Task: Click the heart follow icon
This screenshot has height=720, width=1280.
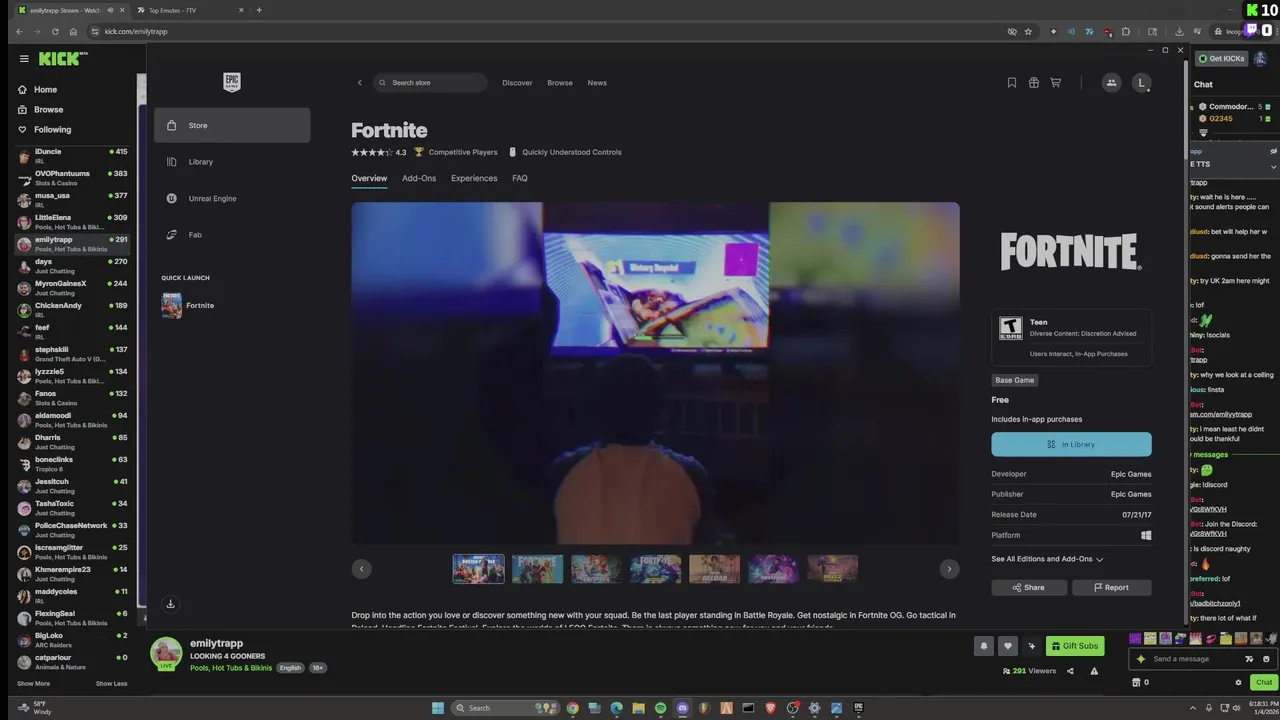Action: pyautogui.click(x=1007, y=646)
